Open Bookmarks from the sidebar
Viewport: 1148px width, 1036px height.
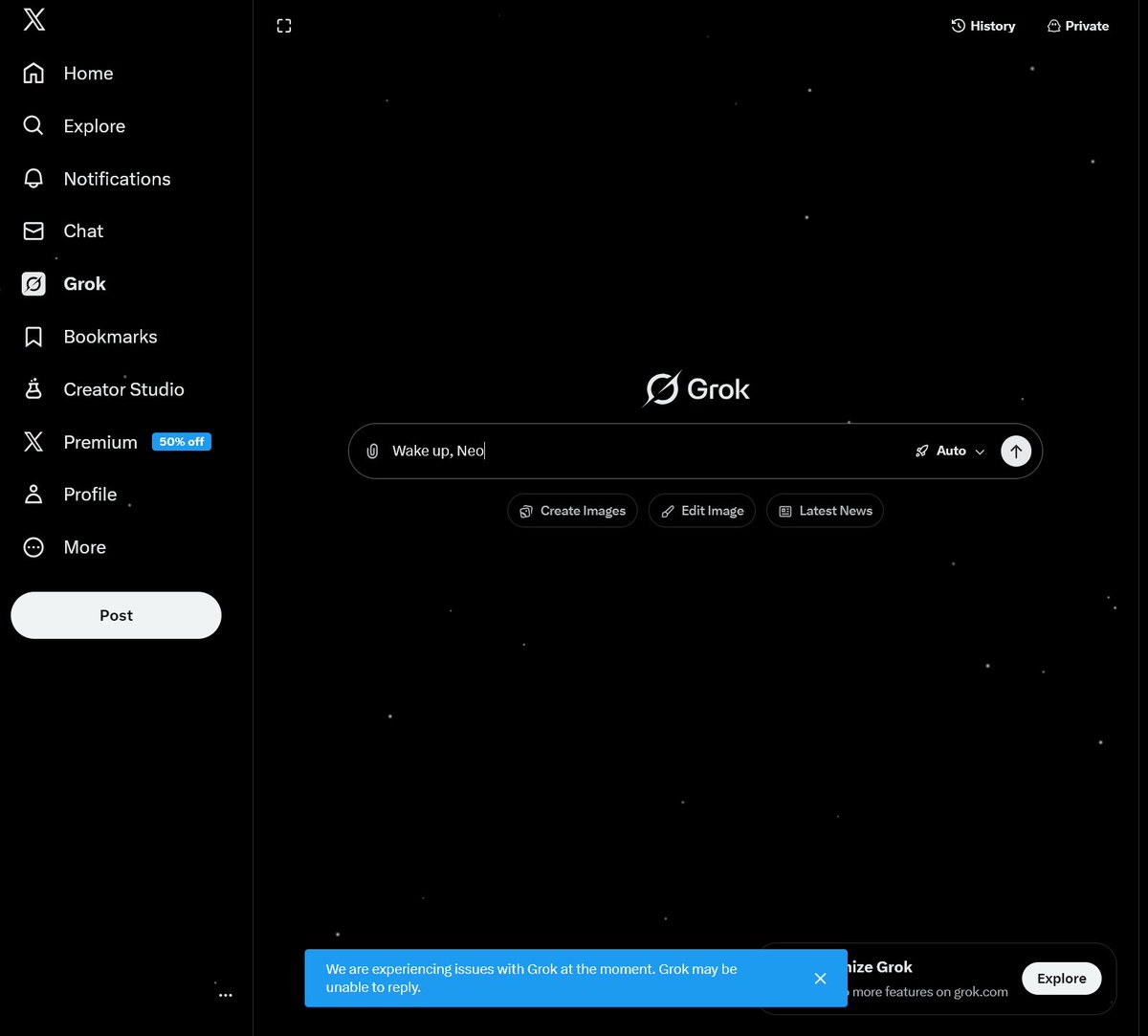click(x=89, y=337)
